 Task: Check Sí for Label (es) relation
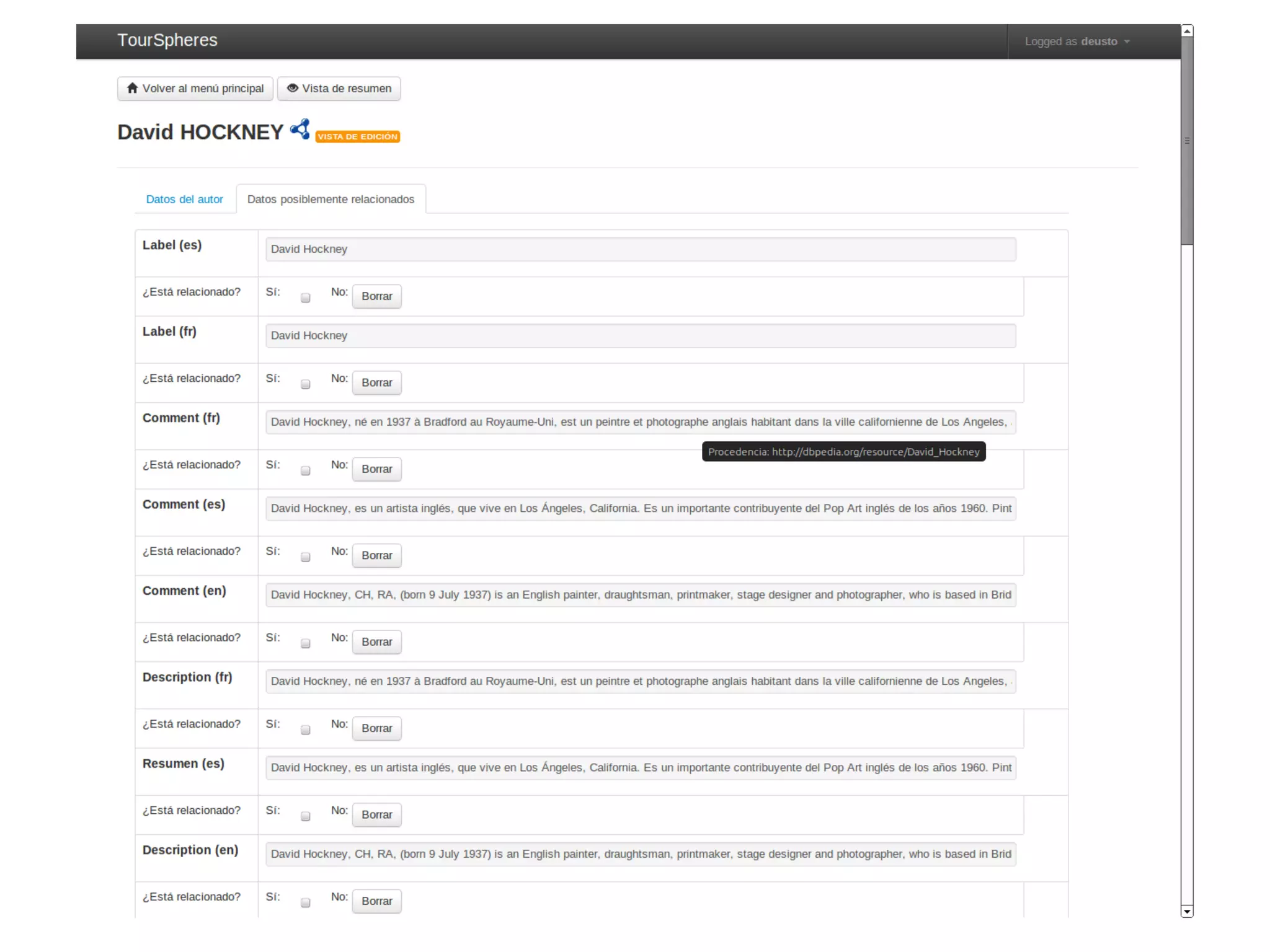point(305,298)
